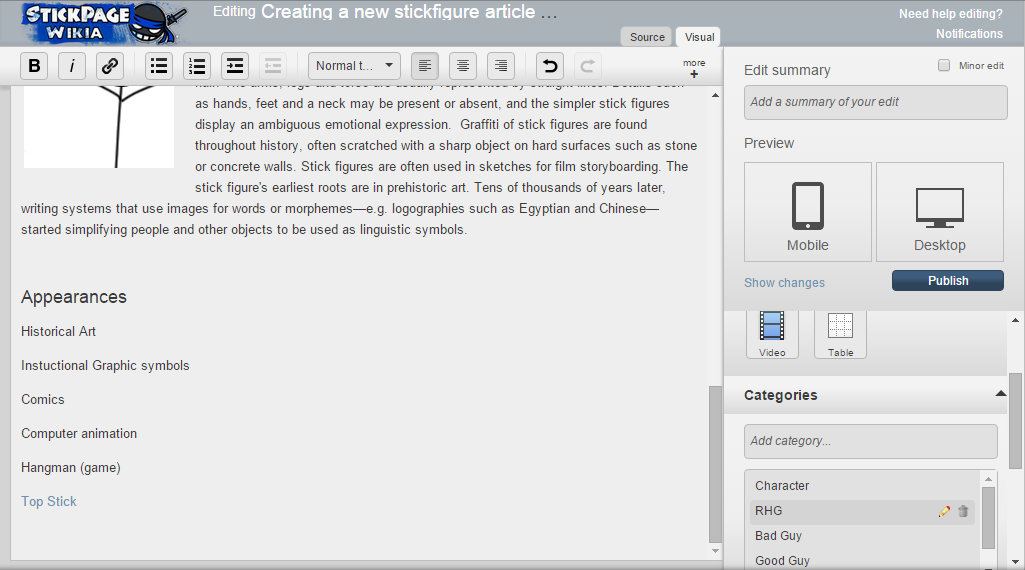This screenshot has width=1025, height=570.
Task: Insert a numbered list
Action: pyautogui.click(x=197, y=66)
